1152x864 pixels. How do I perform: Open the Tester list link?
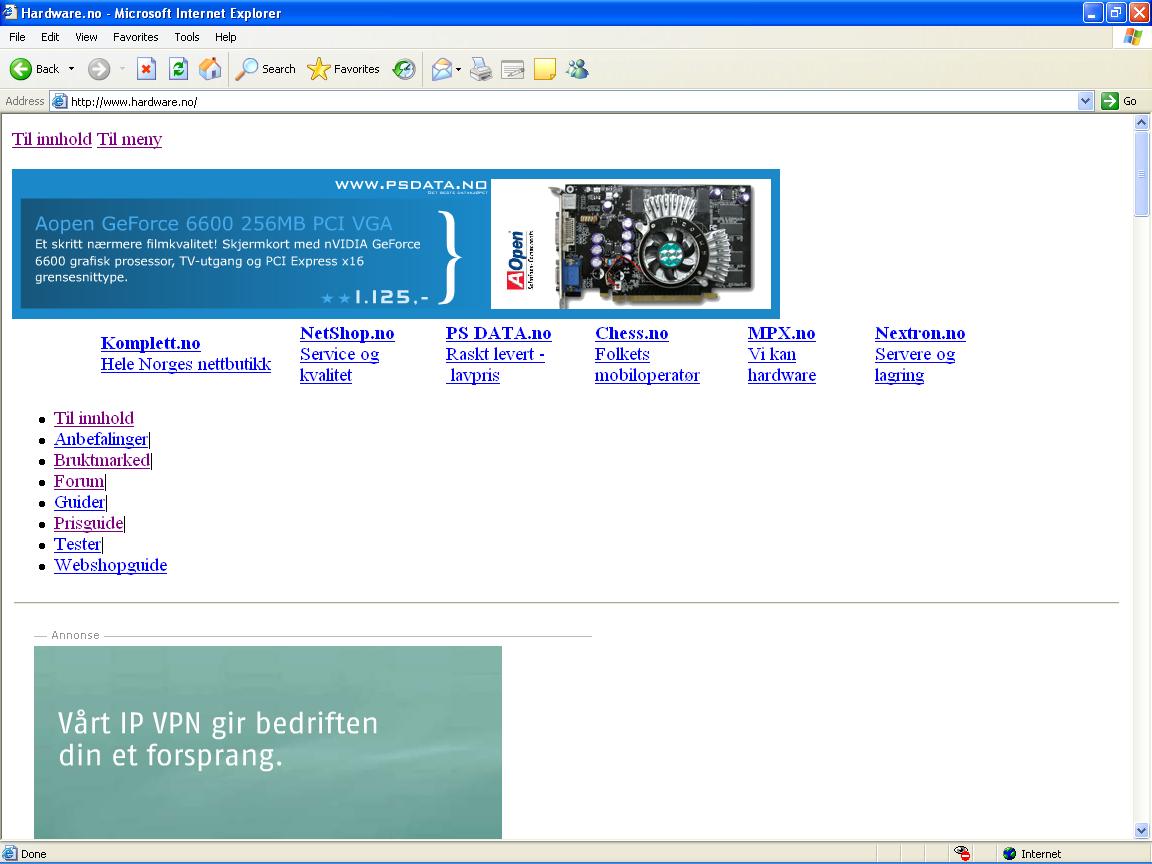click(x=77, y=544)
